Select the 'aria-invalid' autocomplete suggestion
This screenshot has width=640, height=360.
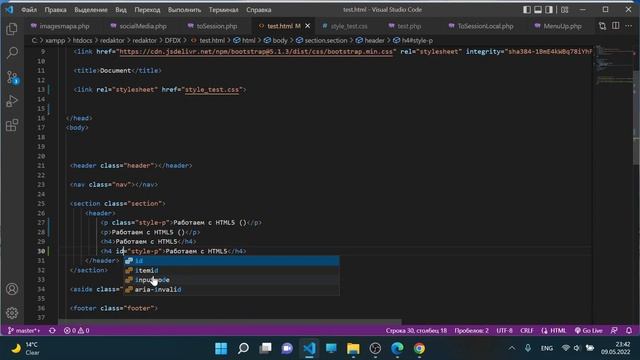[231, 289]
